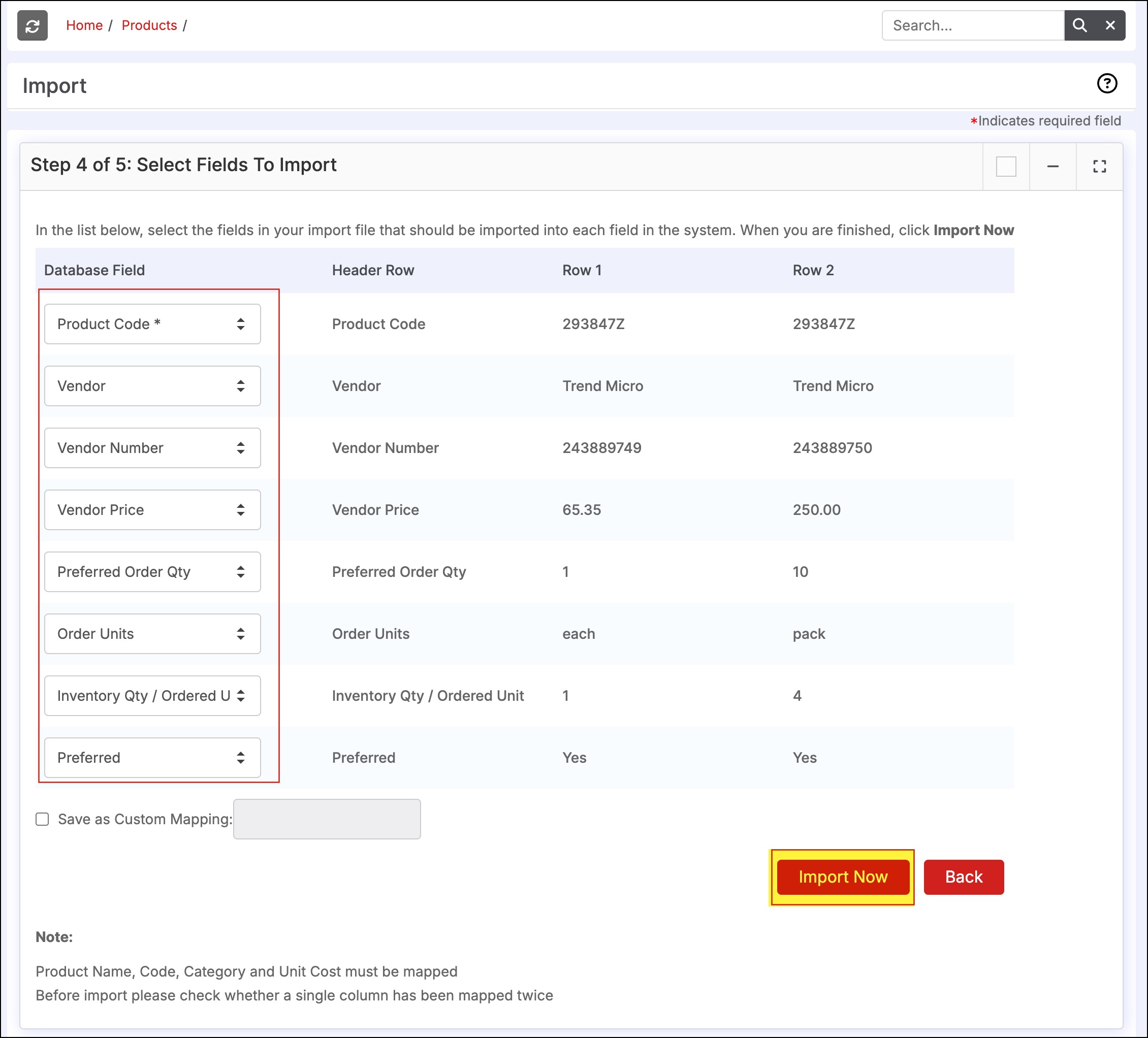The width and height of the screenshot is (1148, 1038).
Task: Open the Vendor field dropdown
Action: pyautogui.click(x=152, y=386)
